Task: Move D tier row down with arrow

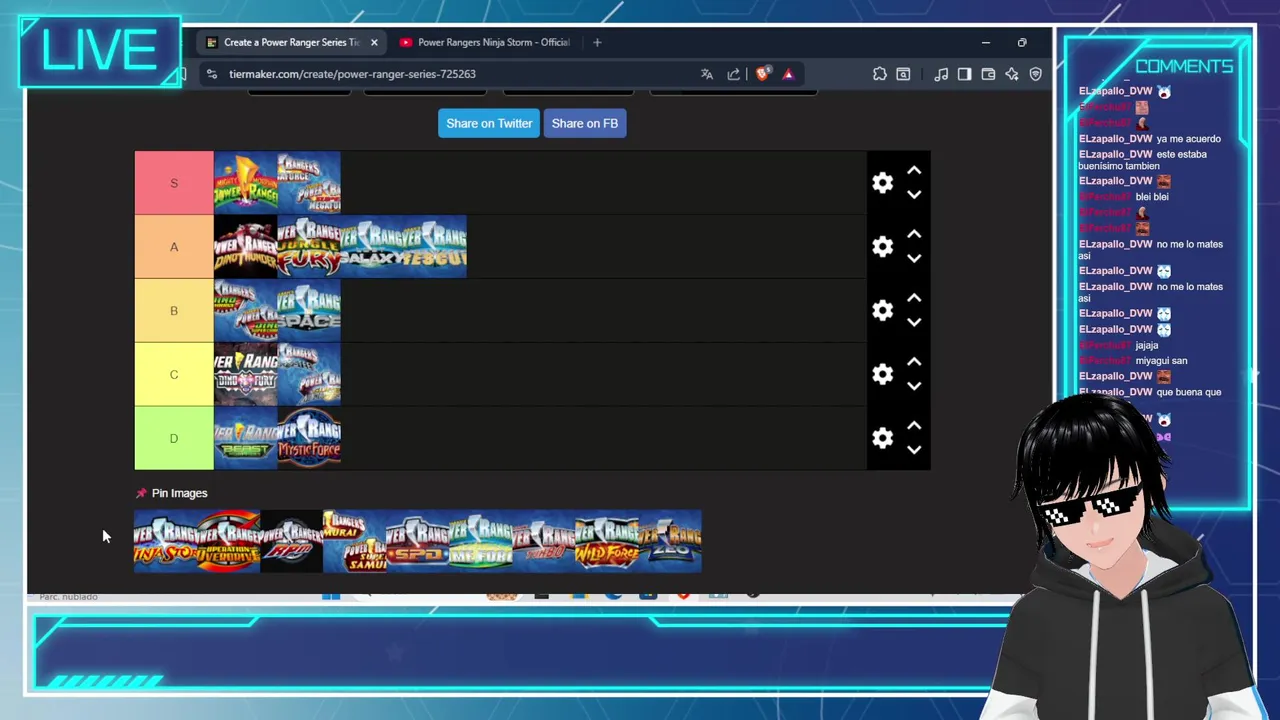Action: [x=914, y=451]
